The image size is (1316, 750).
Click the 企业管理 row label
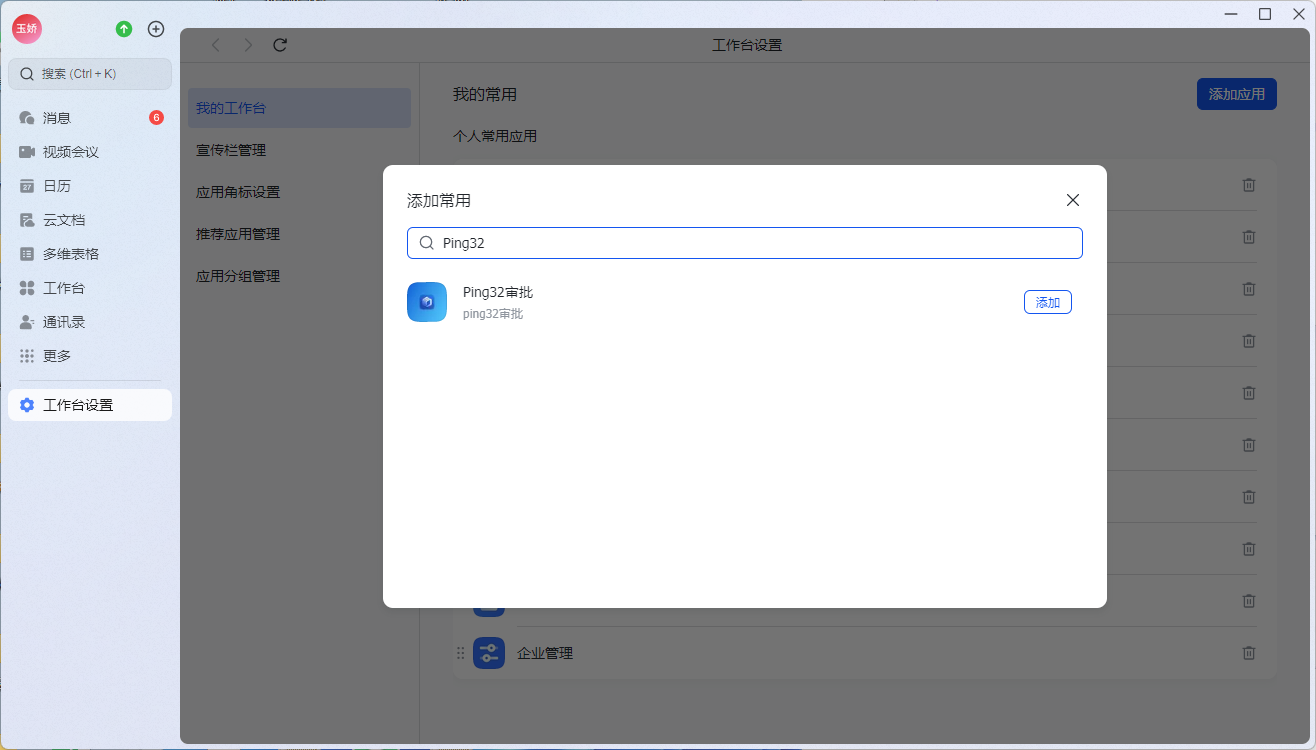[545, 653]
